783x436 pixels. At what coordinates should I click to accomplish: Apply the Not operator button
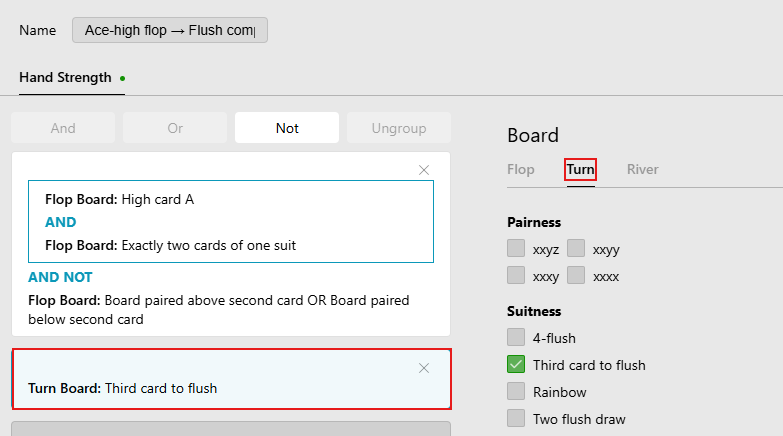(287, 128)
